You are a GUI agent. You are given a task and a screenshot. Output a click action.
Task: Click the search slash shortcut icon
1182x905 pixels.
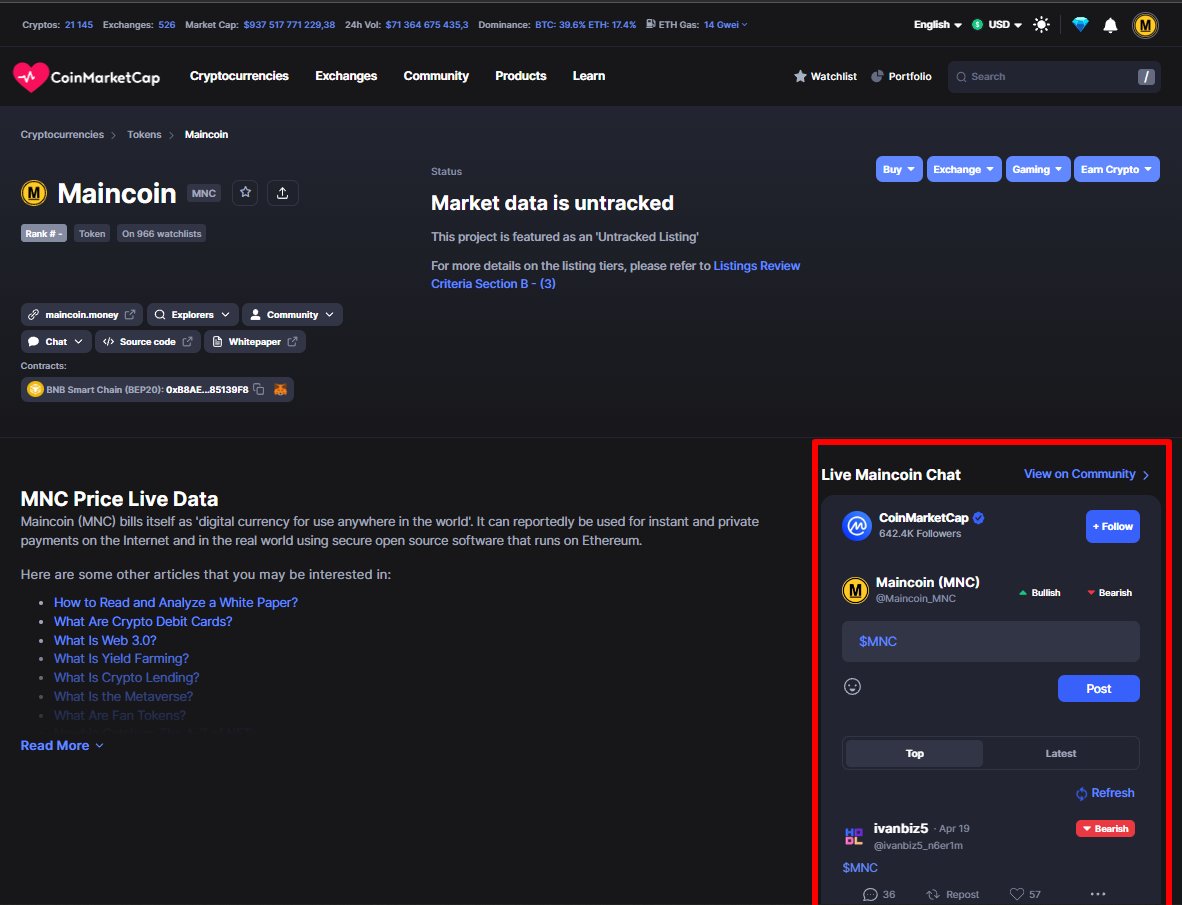[x=1146, y=77]
